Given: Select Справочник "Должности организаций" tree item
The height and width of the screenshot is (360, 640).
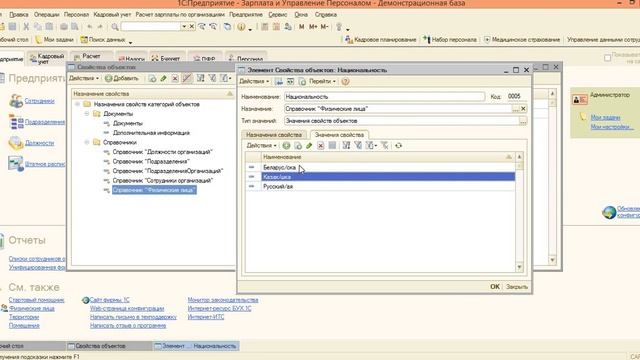Looking at the screenshot, I should tap(162, 152).
